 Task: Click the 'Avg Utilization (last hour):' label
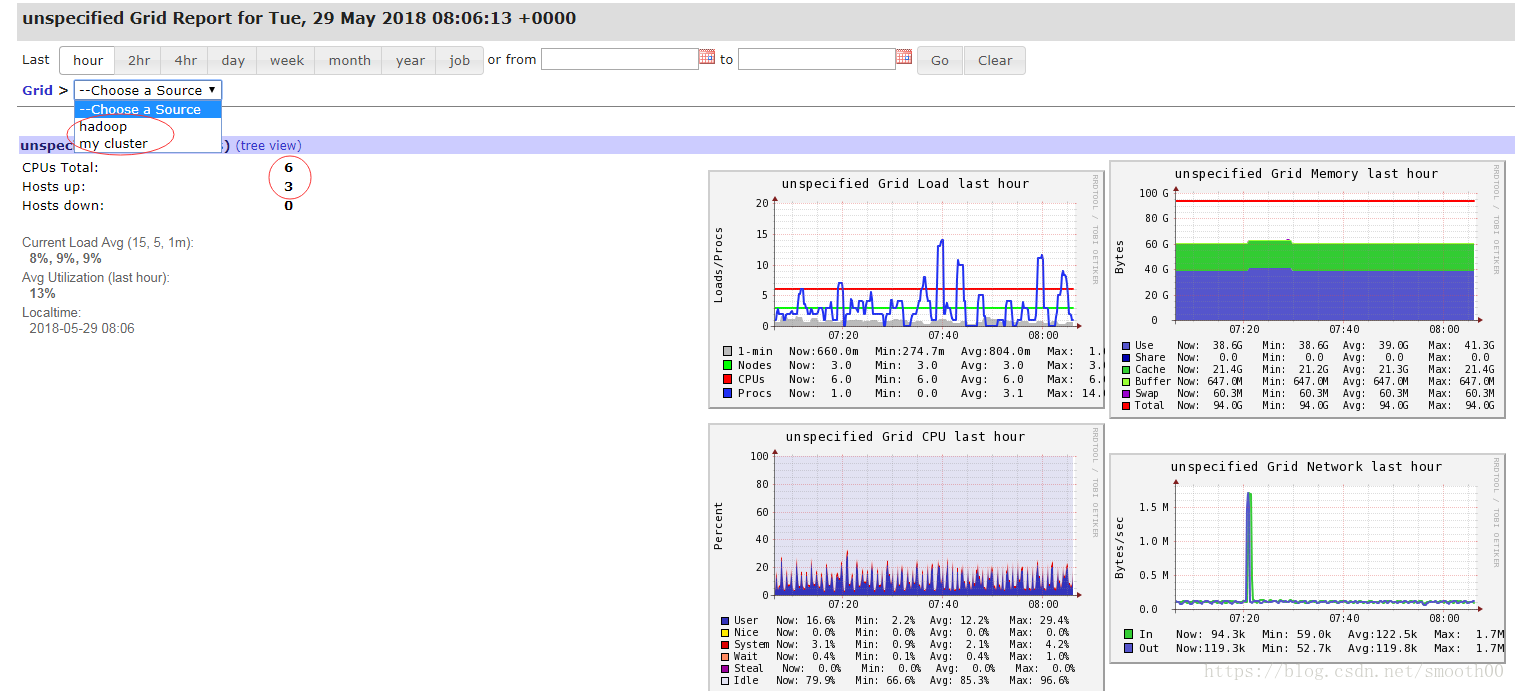point(96,277)
